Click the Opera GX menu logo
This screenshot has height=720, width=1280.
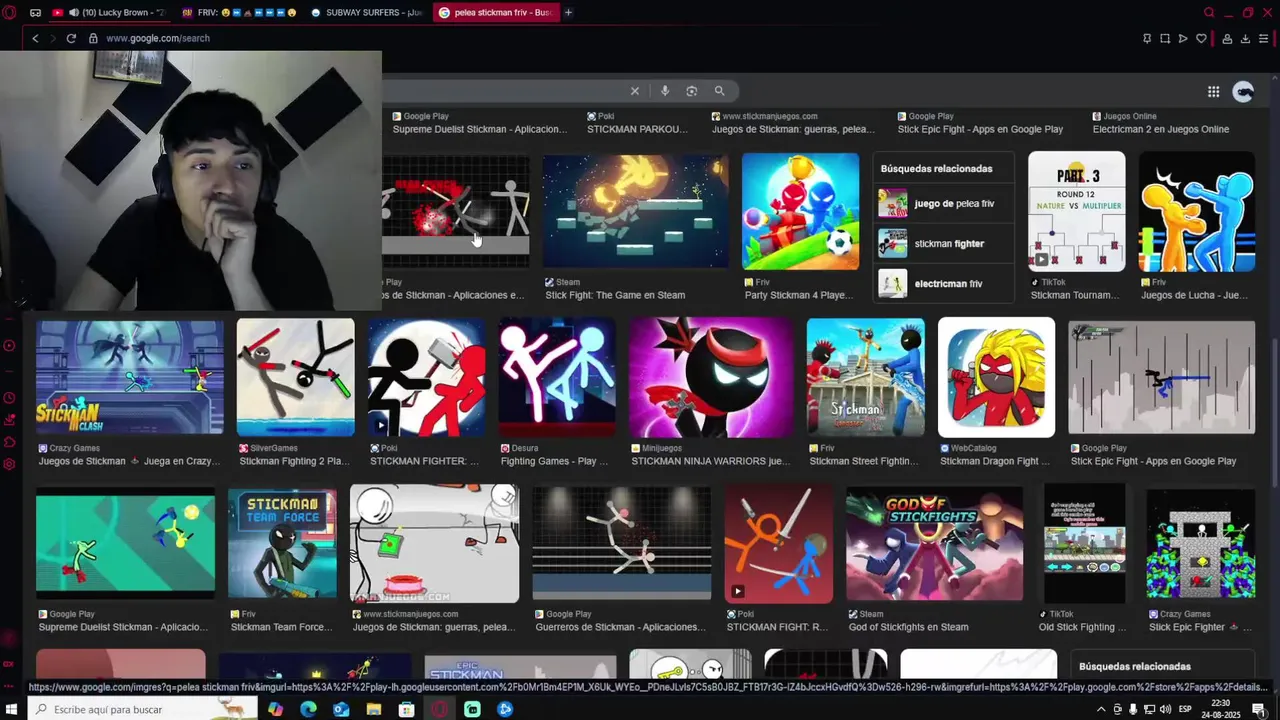[x=9, y=12]
